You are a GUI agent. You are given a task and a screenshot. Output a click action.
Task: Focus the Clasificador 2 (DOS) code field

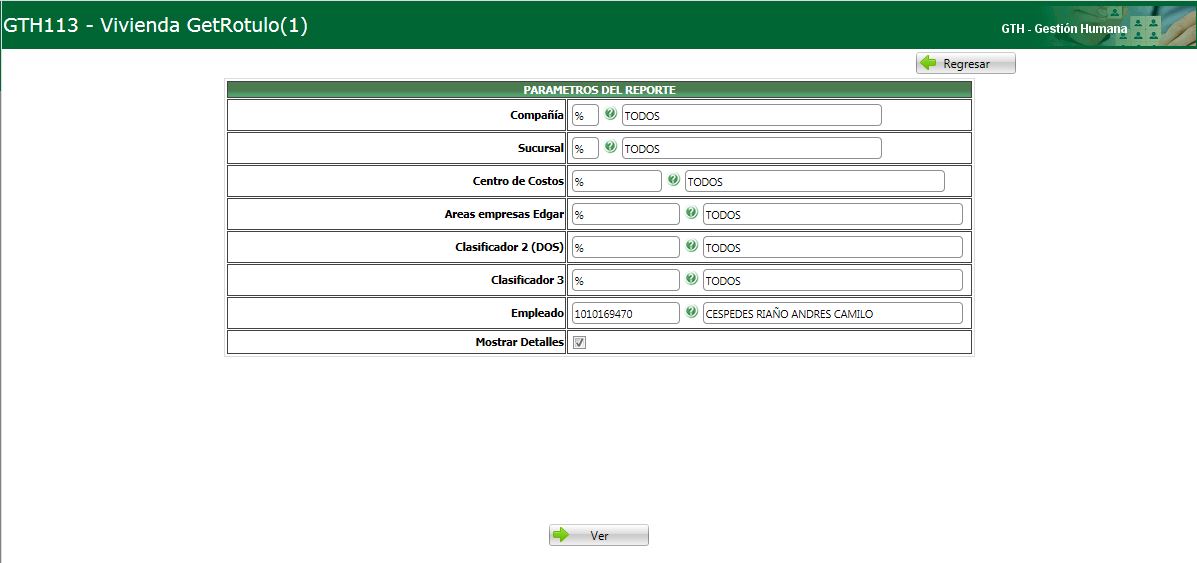[x=626, y=247]
